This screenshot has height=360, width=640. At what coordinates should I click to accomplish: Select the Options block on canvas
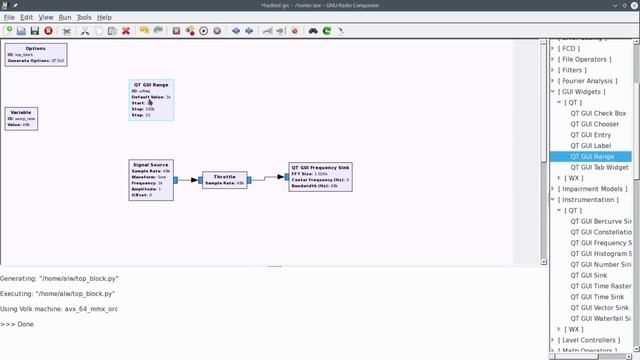click(x=36, y=55)
